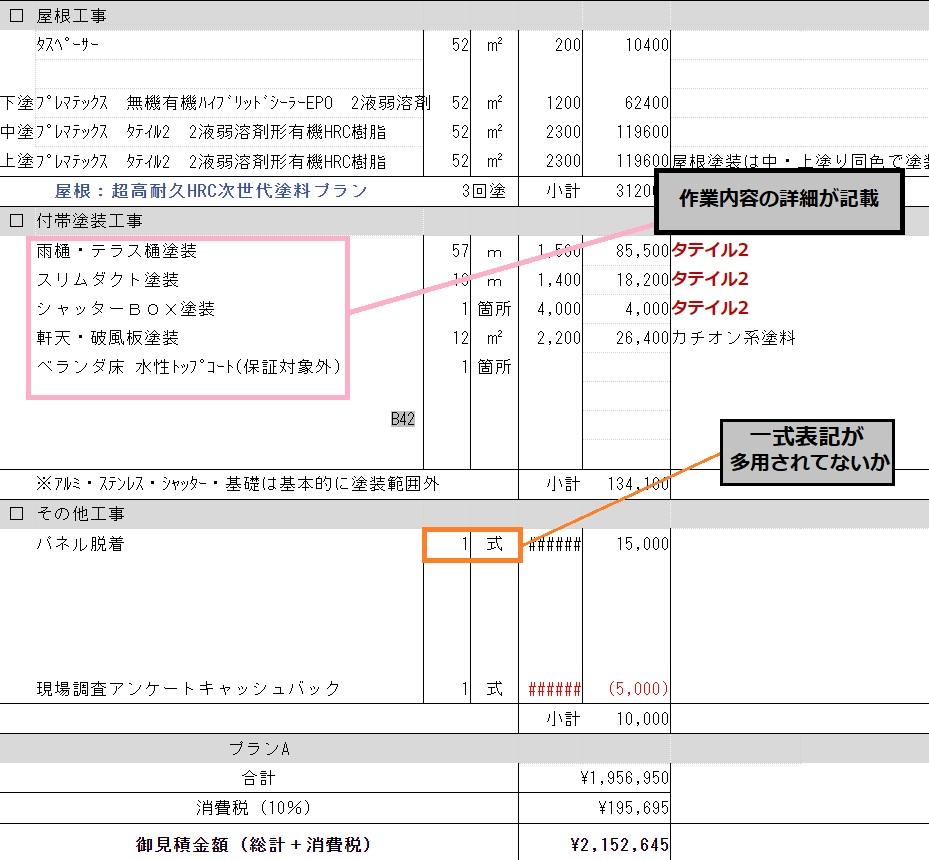
Task: Select the 屋根工事 section header text
Action: point(71,15)
